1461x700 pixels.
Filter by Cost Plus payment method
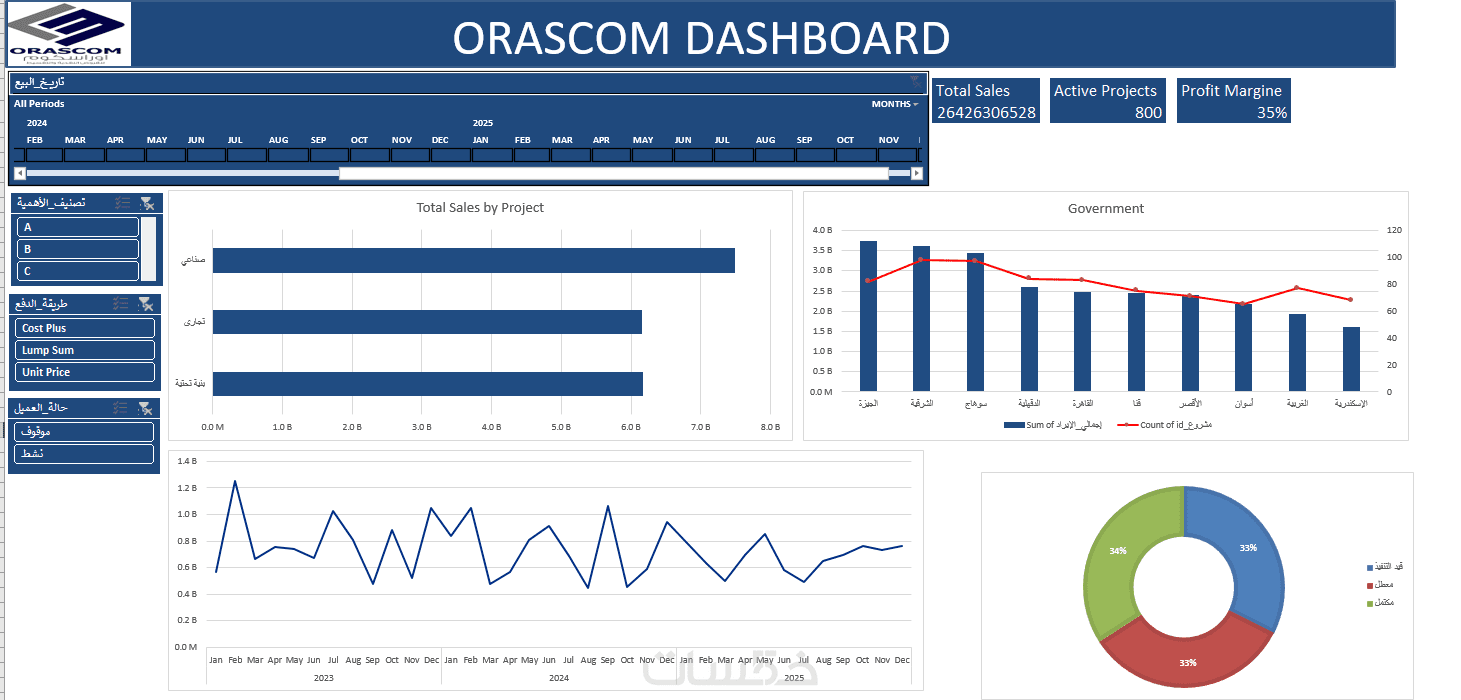tap(86, 328)
